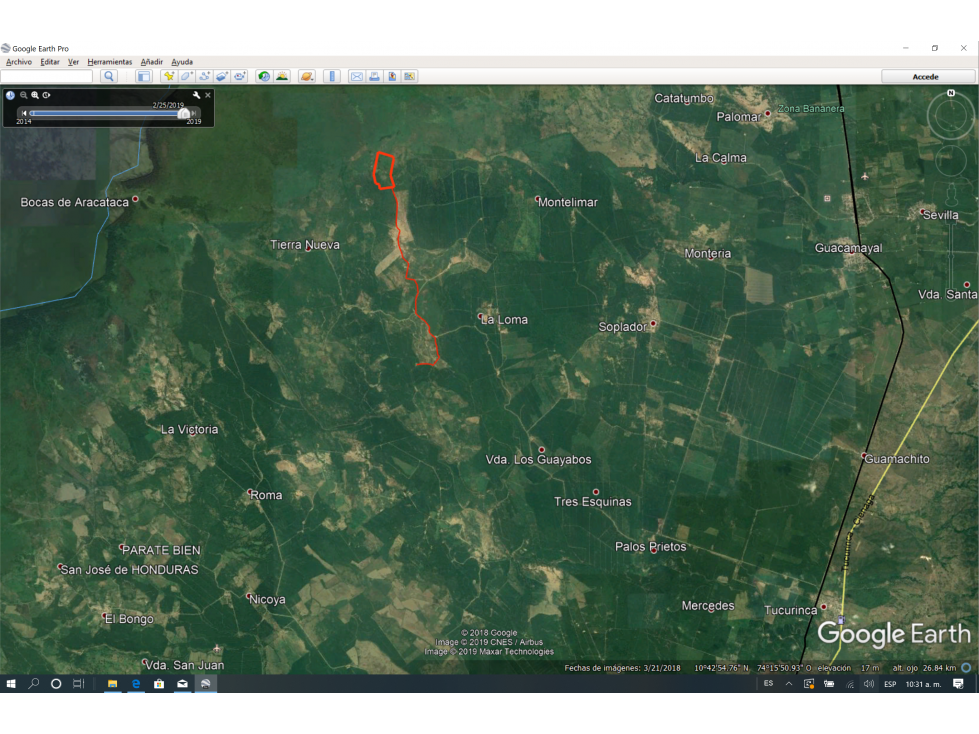This screenshot has width=979, height=734.
Task: Click the Guacamayal town label
Action: (x=849, y=248)
